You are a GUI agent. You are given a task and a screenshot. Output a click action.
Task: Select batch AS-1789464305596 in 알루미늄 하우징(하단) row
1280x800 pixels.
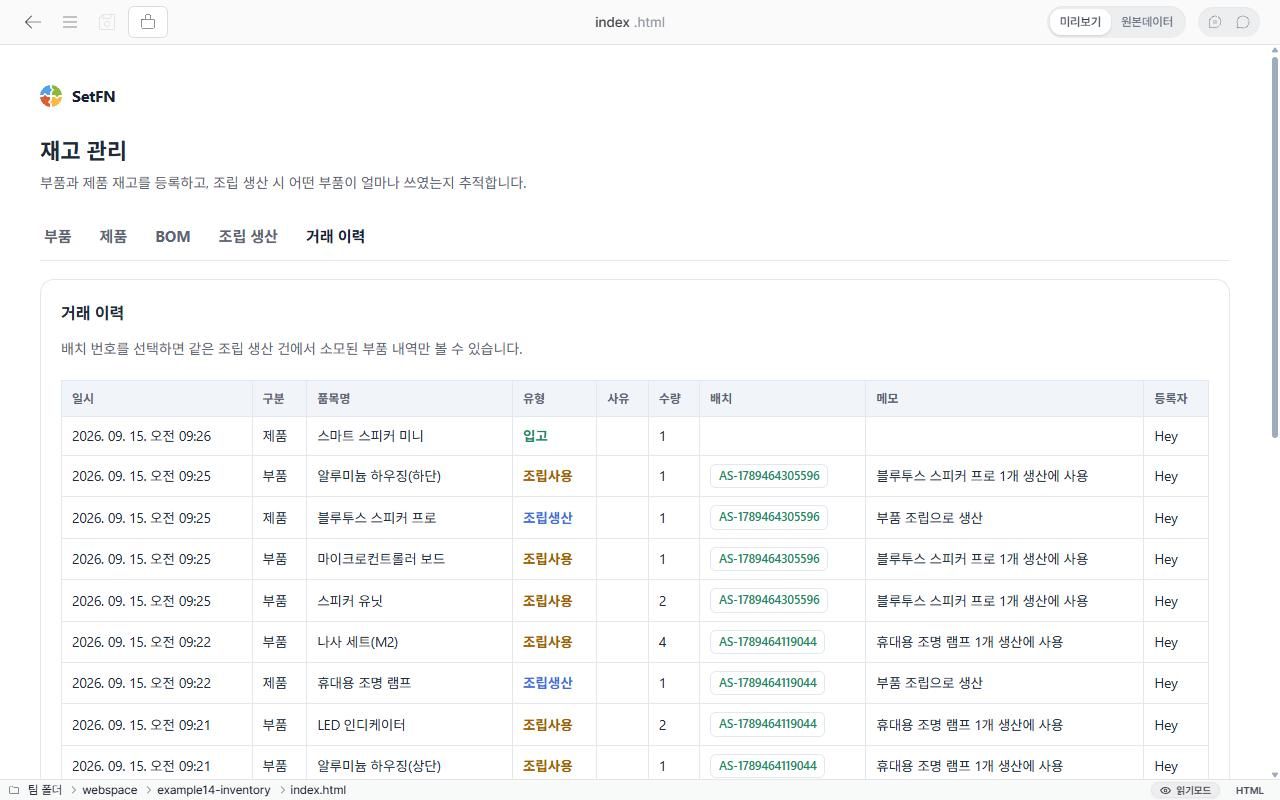pyautogui.click(x=769, y=476)
